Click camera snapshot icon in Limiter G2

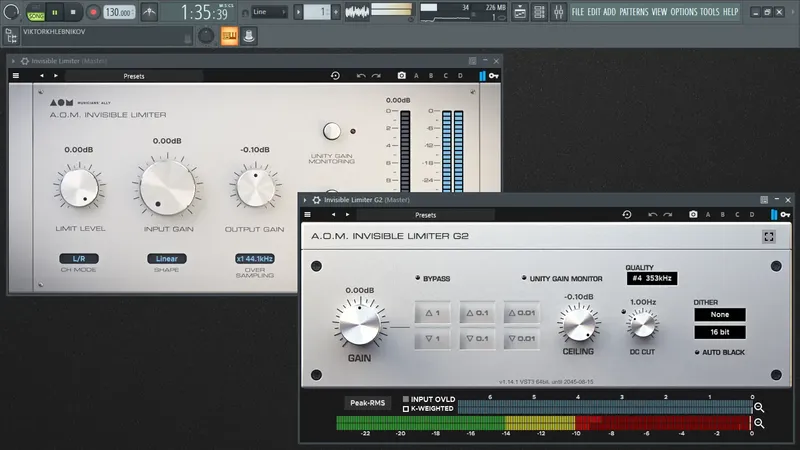(x=693, y=214)
